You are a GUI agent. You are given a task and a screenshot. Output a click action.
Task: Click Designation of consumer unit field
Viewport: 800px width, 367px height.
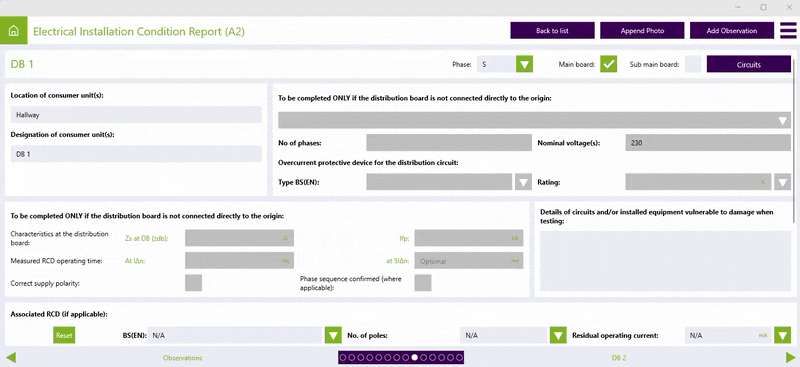coord(136,154)
